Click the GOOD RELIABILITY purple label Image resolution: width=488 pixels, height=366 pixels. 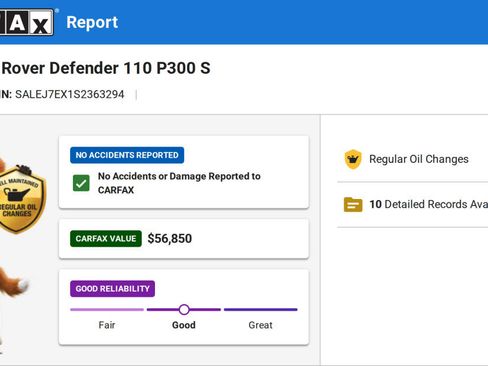pyautogui.click(x=112, y=289)
